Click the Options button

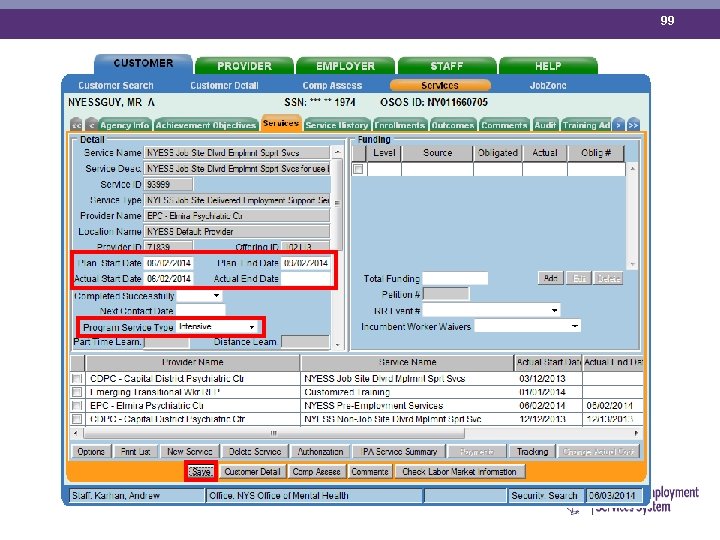(x=91, y=452)
